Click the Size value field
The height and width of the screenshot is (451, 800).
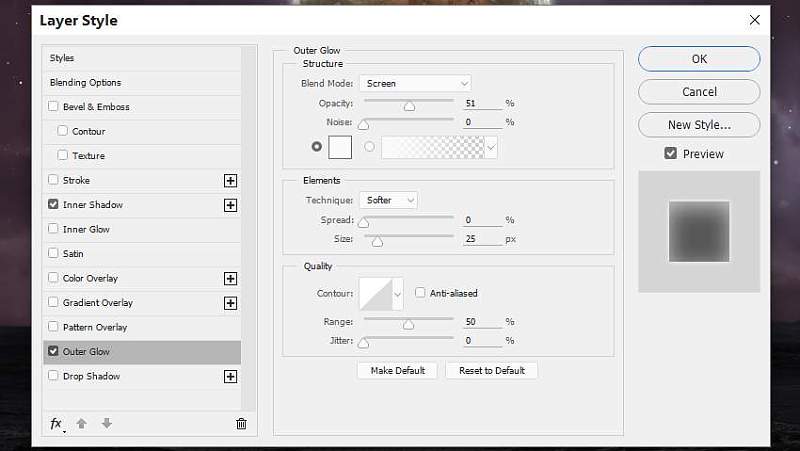tap(483, 239)
